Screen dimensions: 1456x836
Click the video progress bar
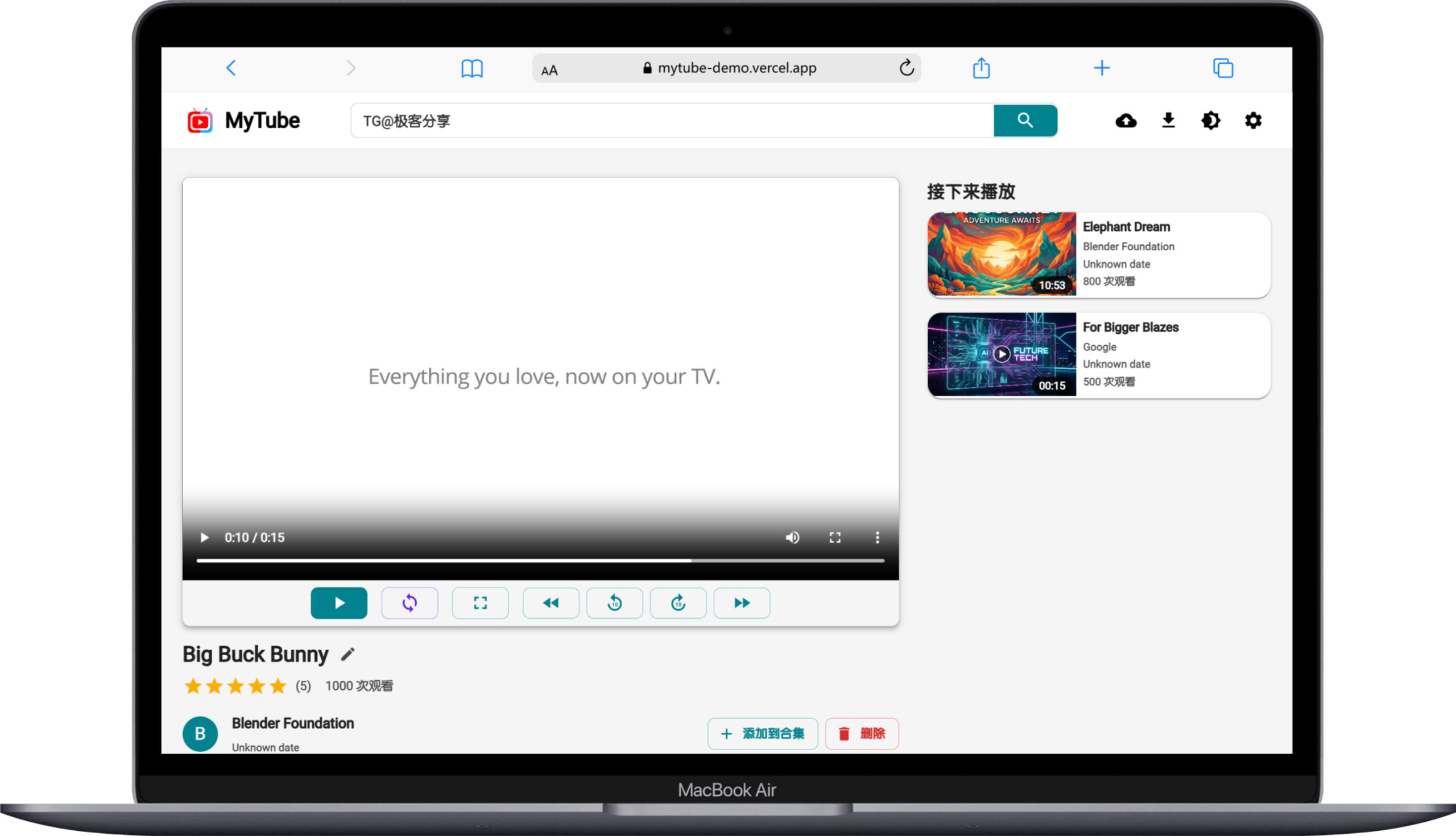(540, 560)
